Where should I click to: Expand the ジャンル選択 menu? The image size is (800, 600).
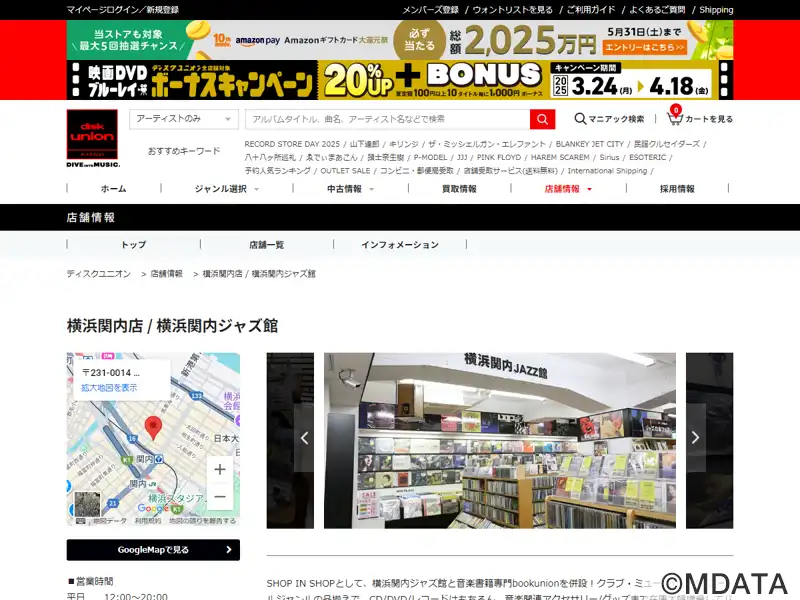point(227,189)
